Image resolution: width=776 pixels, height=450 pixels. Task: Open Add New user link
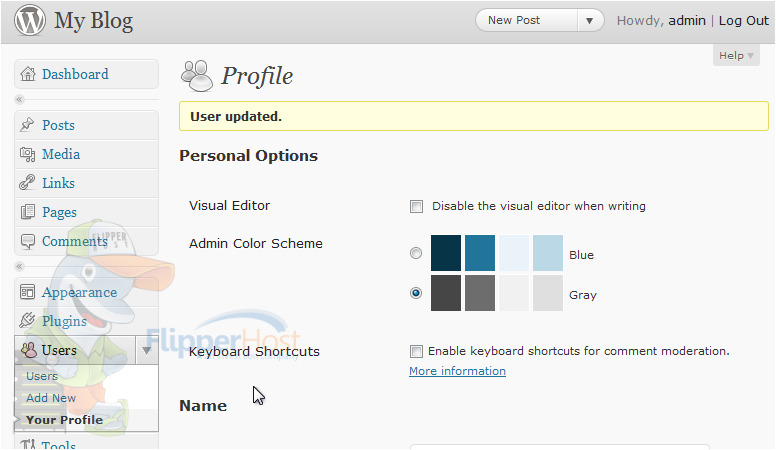coord(51,398)
